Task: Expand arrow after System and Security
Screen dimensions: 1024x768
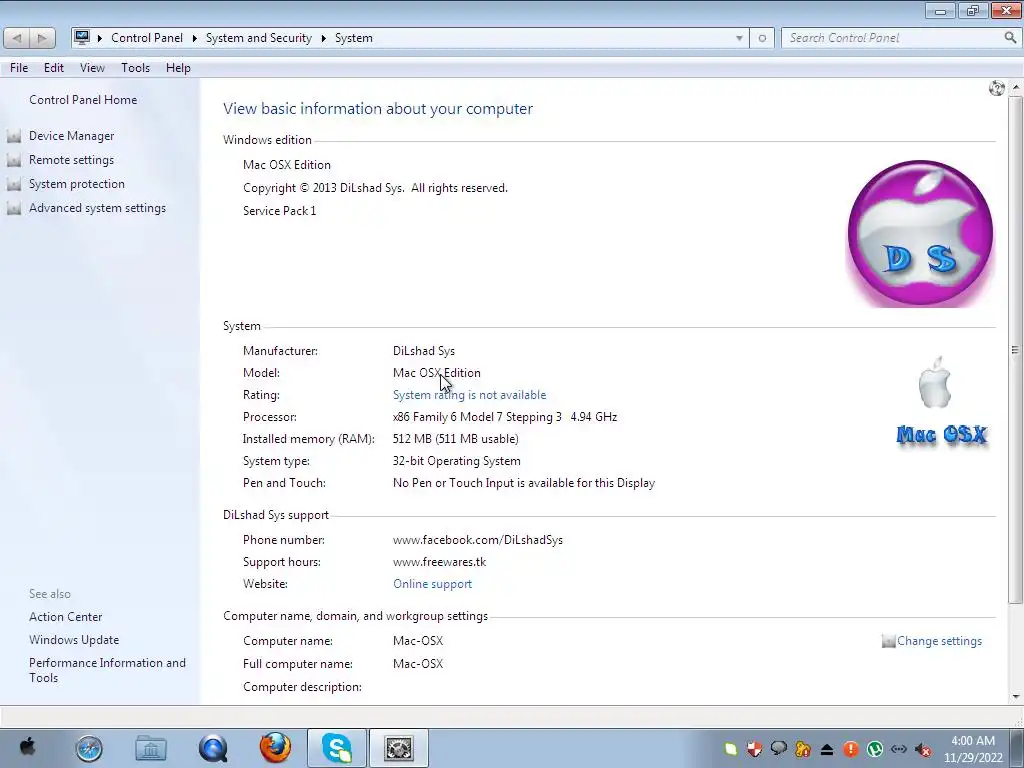Action: 323,38
